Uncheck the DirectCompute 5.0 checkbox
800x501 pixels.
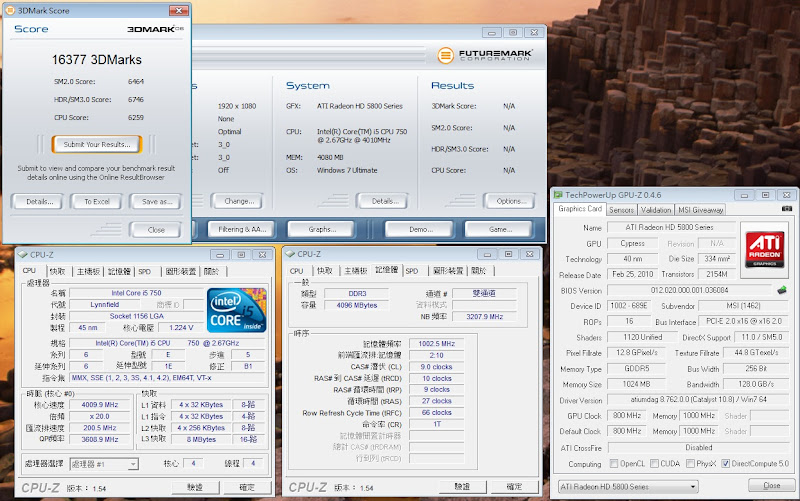[726, 464]
